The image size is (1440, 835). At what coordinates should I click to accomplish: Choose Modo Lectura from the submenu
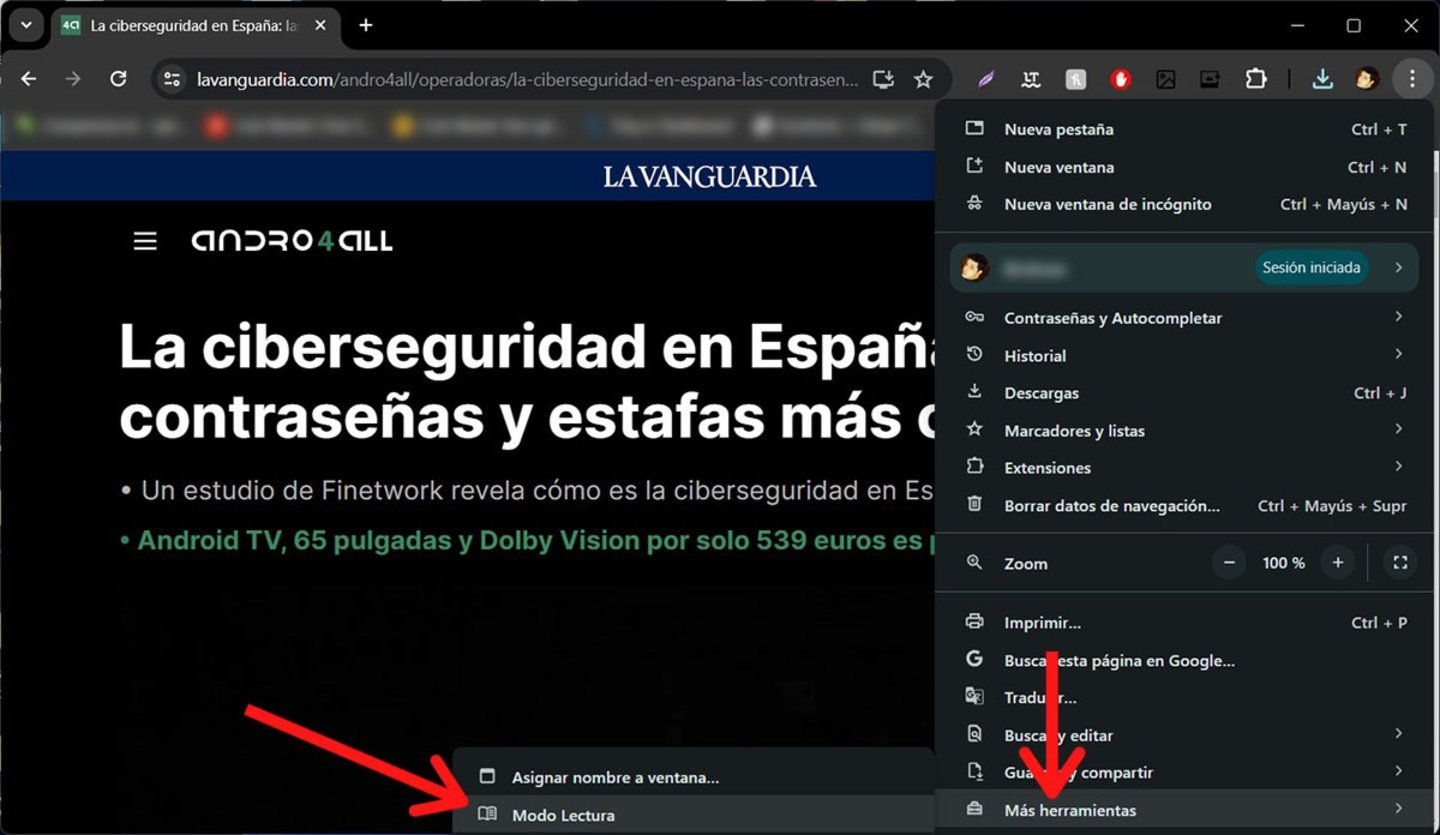click(693, 815)
